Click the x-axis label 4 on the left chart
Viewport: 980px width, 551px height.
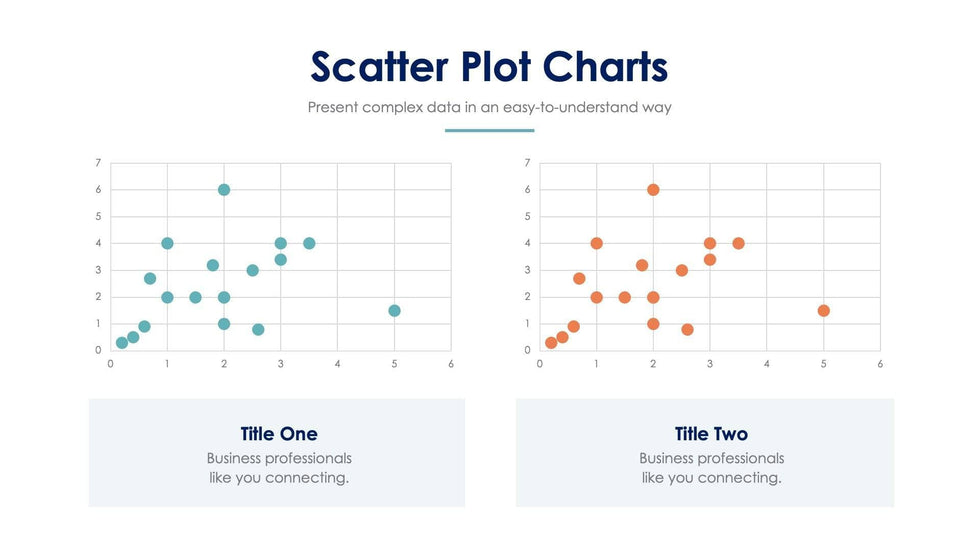pyautogui.click(x=338, y=364)
